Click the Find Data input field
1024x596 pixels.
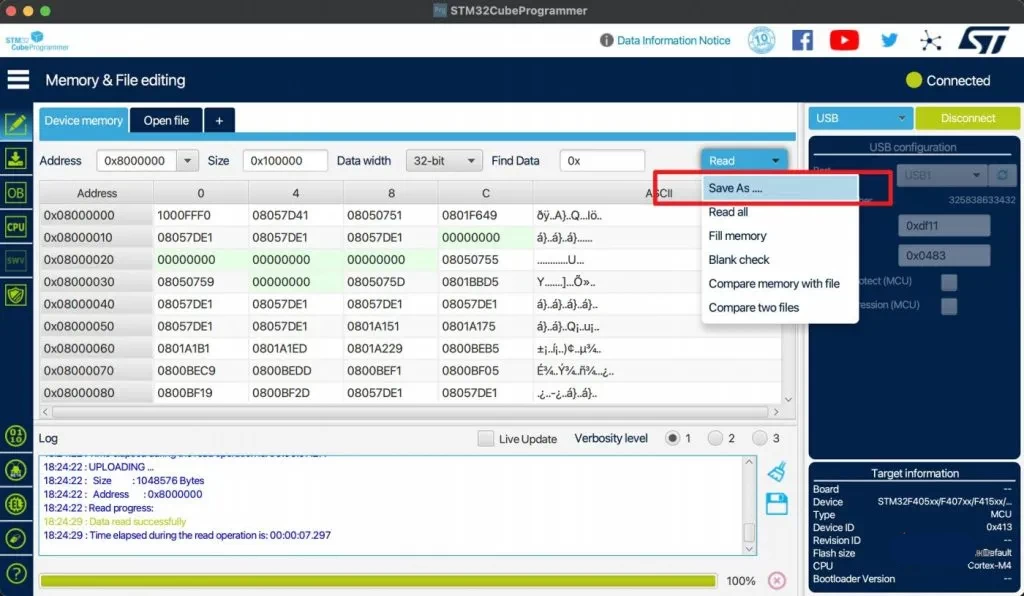coord(602,161)
